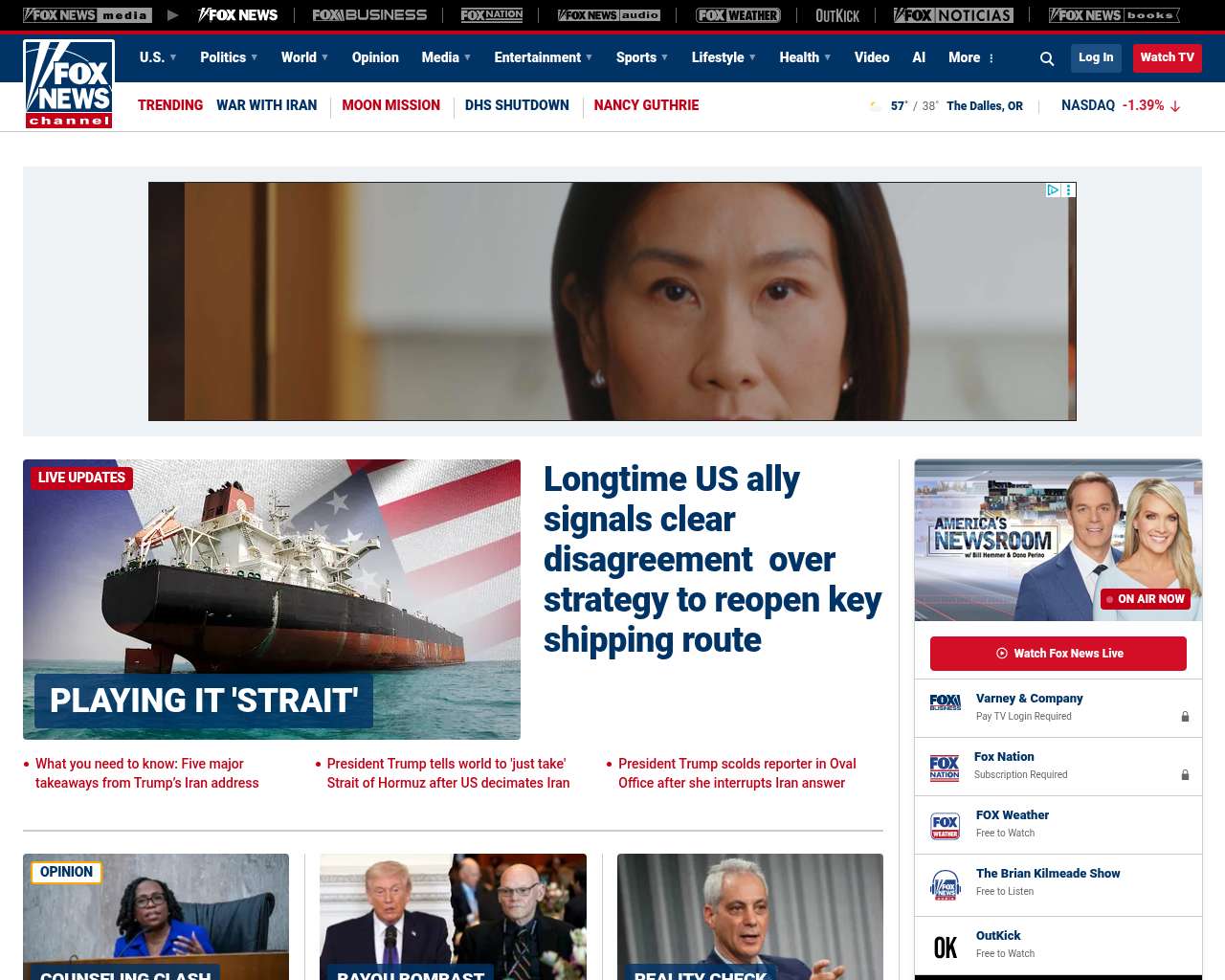
Task: Click the Watch Fox News Live button
Action: tap(1058, 654)
